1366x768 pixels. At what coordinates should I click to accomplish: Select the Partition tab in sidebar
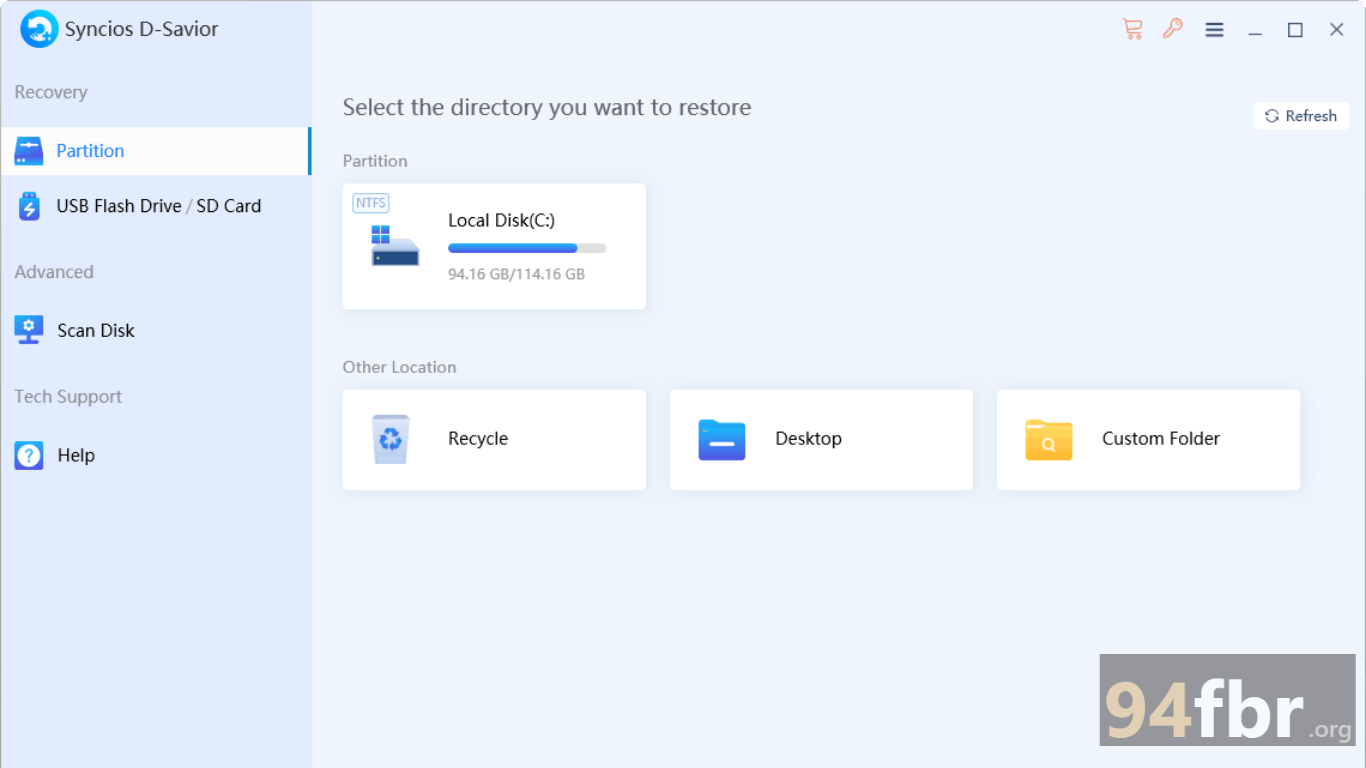(156, 151)
